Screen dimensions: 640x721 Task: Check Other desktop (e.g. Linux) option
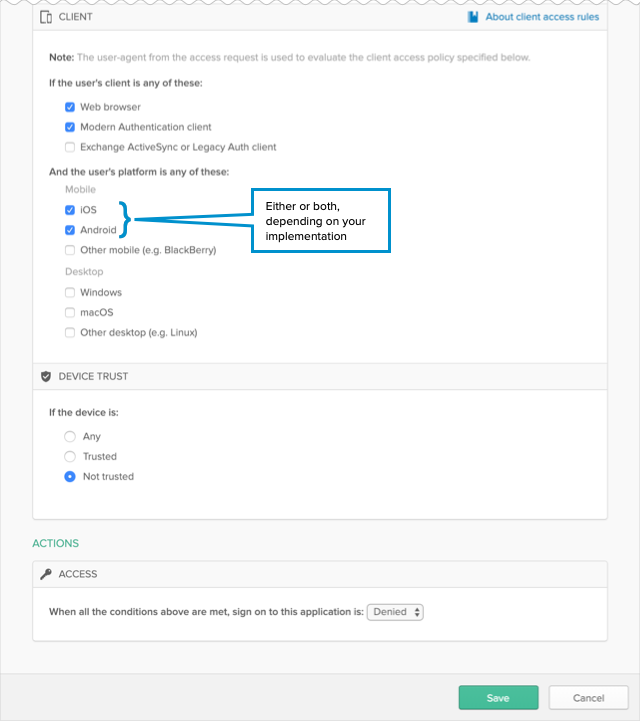point(70,333)
